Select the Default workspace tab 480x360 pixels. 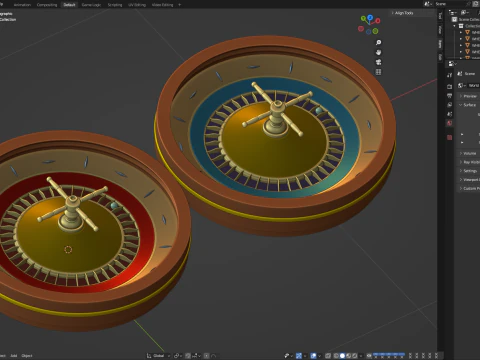69,5
